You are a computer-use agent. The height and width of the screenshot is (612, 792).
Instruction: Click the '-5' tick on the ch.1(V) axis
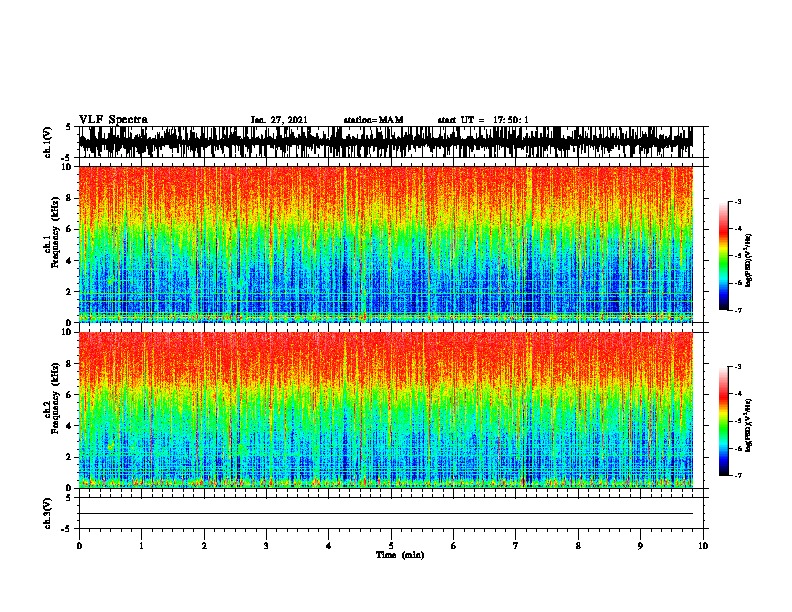[x=66, y=158]
